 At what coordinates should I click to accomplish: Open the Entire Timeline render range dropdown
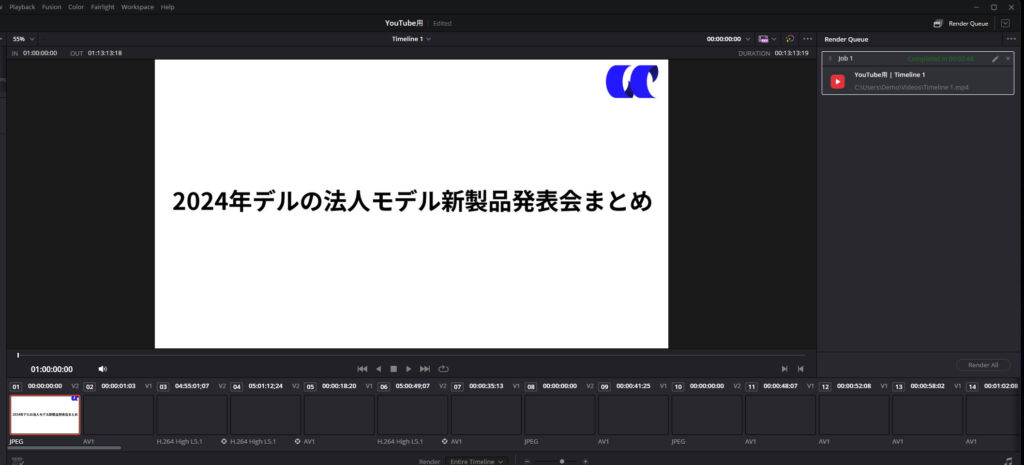477,461
